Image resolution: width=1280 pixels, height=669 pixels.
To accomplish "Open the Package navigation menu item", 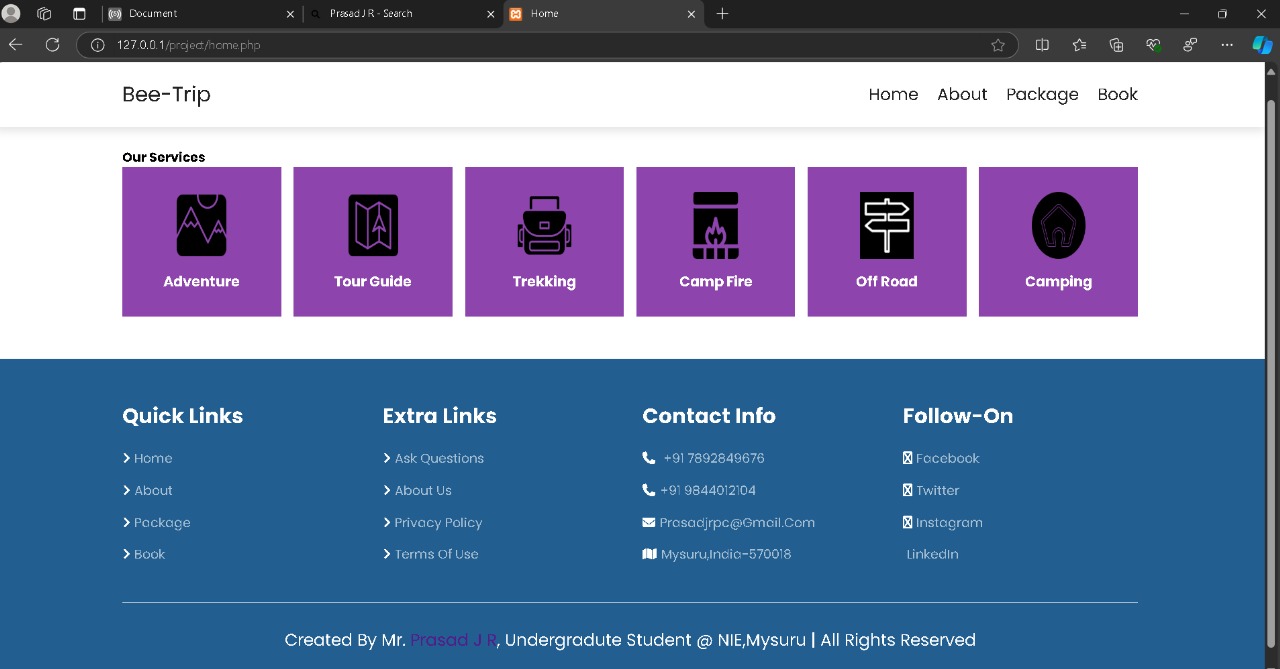I will [1042, 94].
